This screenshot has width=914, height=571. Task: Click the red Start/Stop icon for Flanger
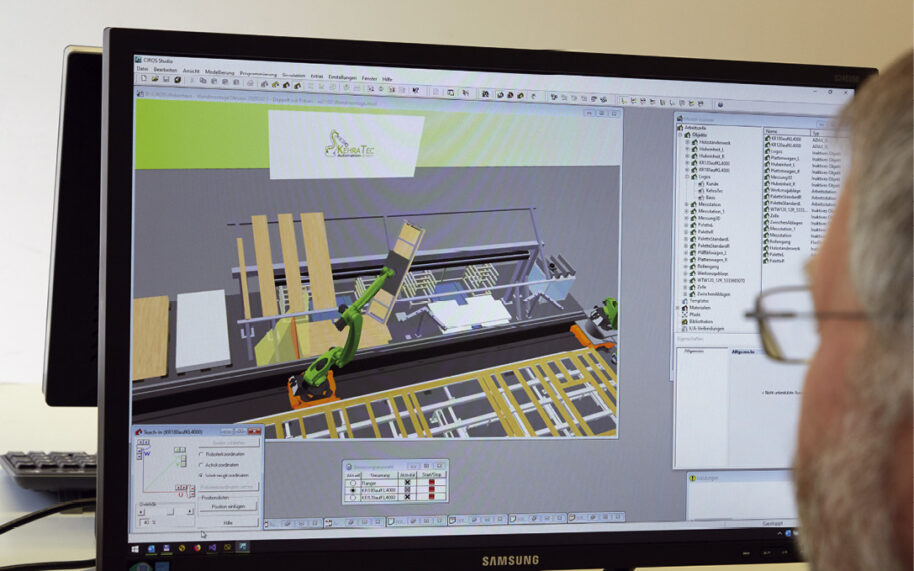point(432,483)
